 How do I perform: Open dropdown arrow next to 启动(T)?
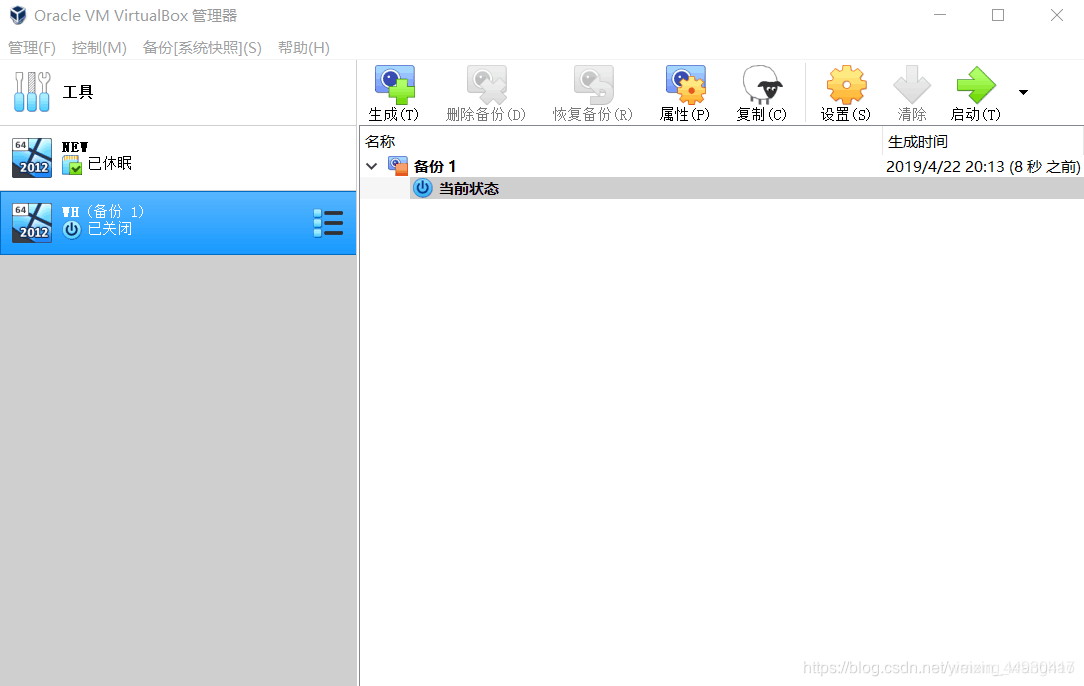tap(1023, 92)
